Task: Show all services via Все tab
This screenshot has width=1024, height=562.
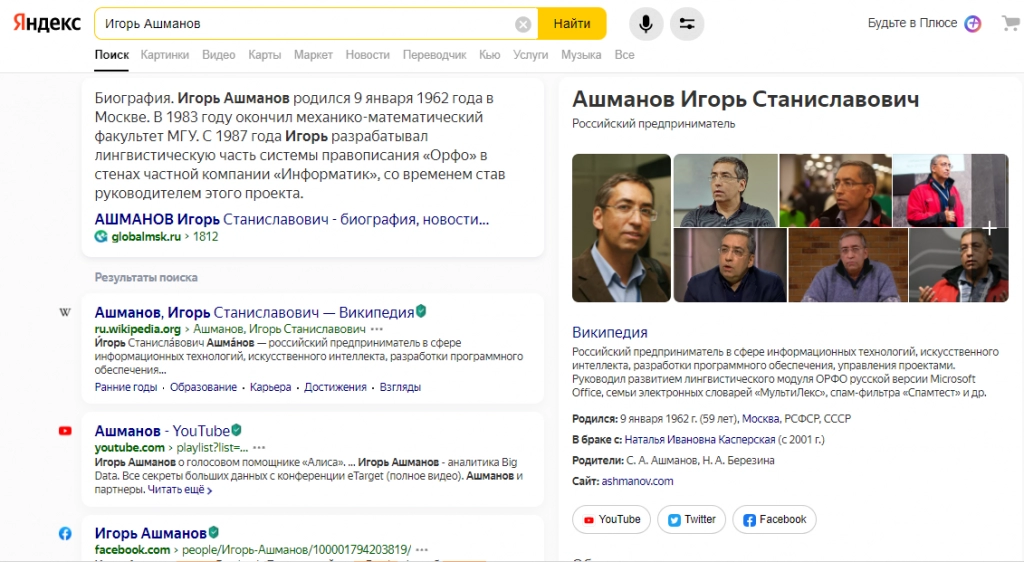Action: 624,55
